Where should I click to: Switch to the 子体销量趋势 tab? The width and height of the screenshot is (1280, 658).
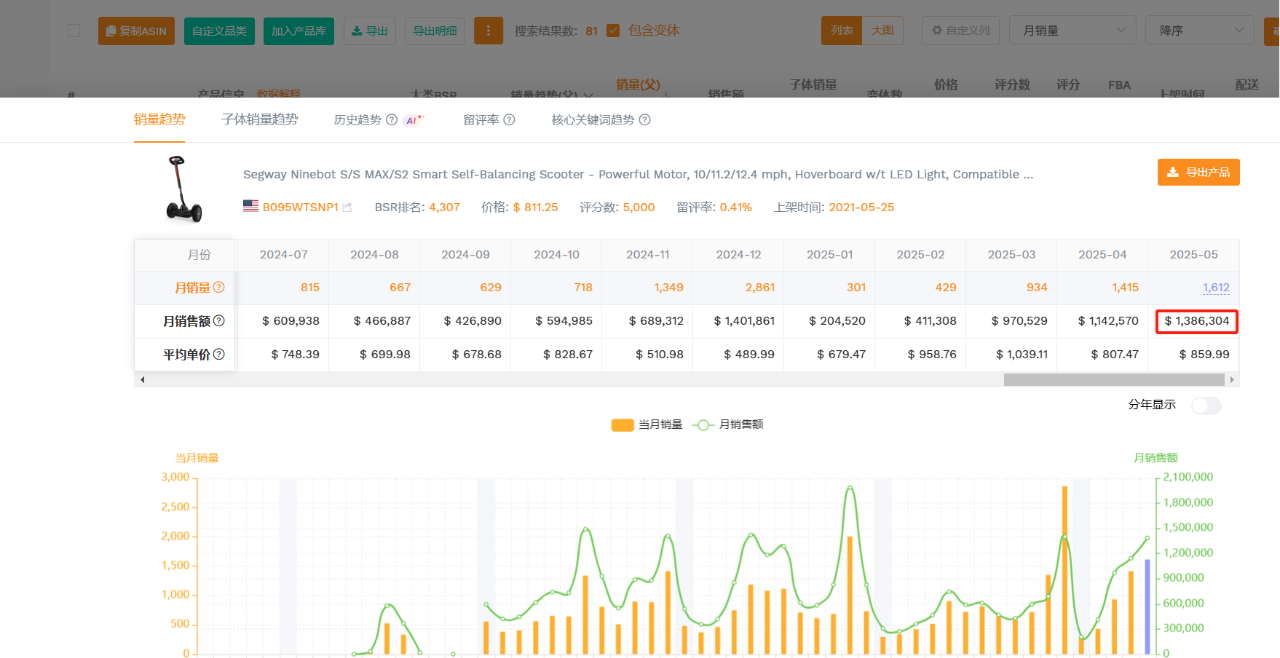pos(260,120)
